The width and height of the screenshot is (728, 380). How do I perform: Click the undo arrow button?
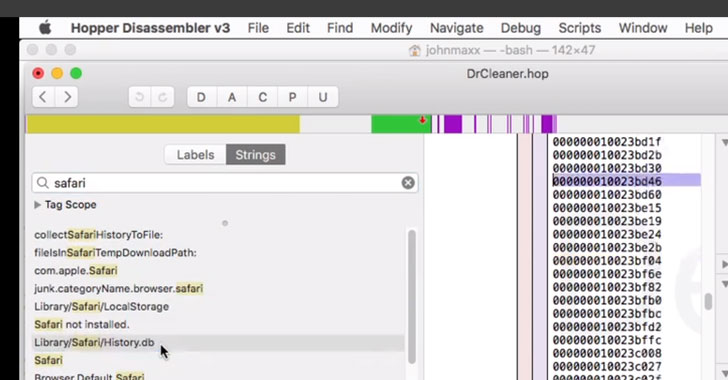pos(139,97)
